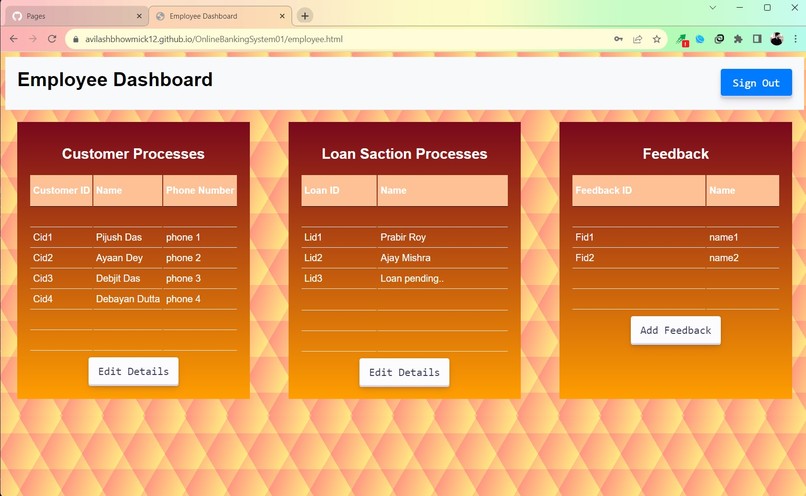Bookmark this page with the star
The height and width of the screenshot is (496, 806).
pyautogui.click(x=656, y=39)
